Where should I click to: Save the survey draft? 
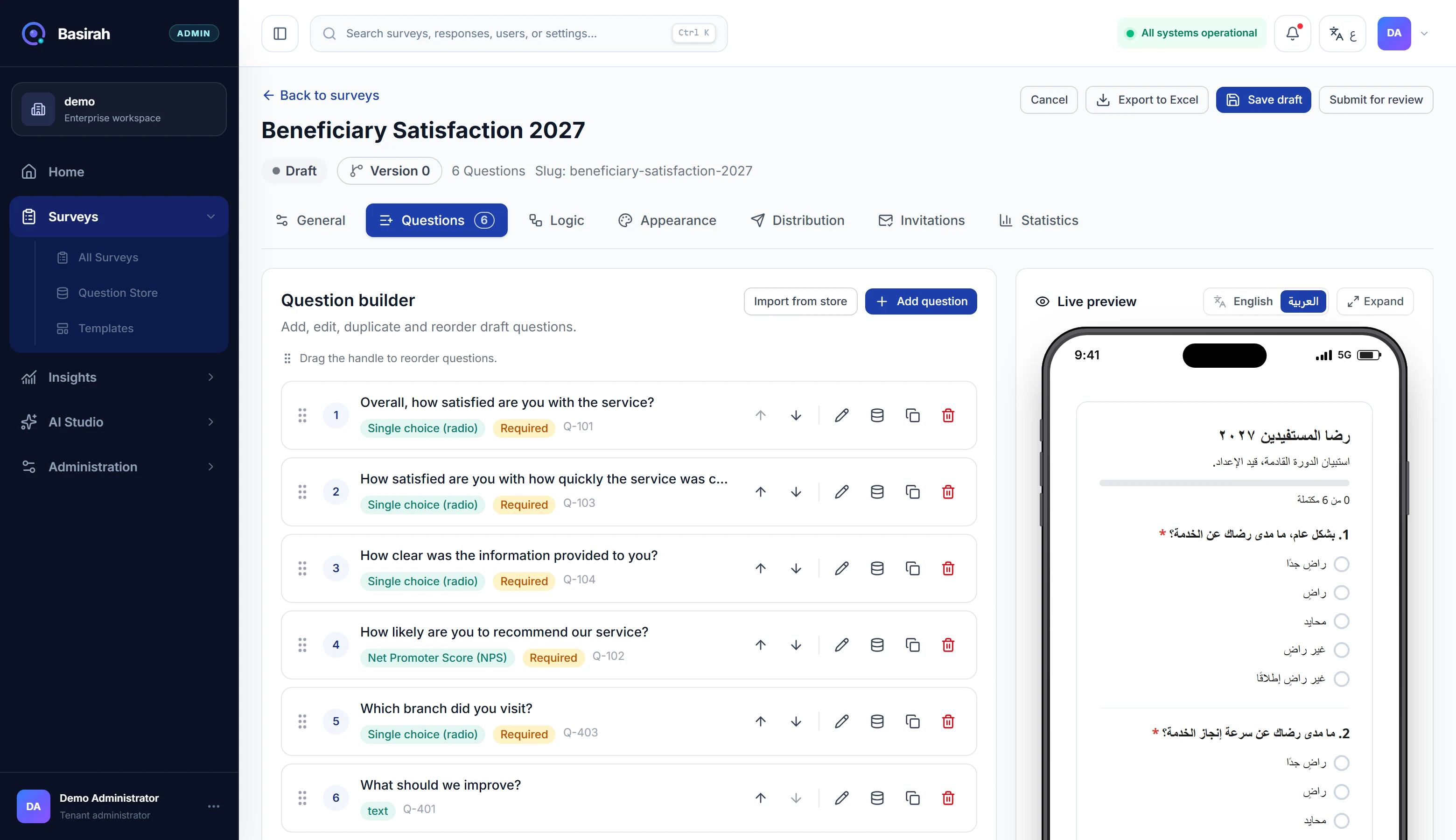point(1263,100)
